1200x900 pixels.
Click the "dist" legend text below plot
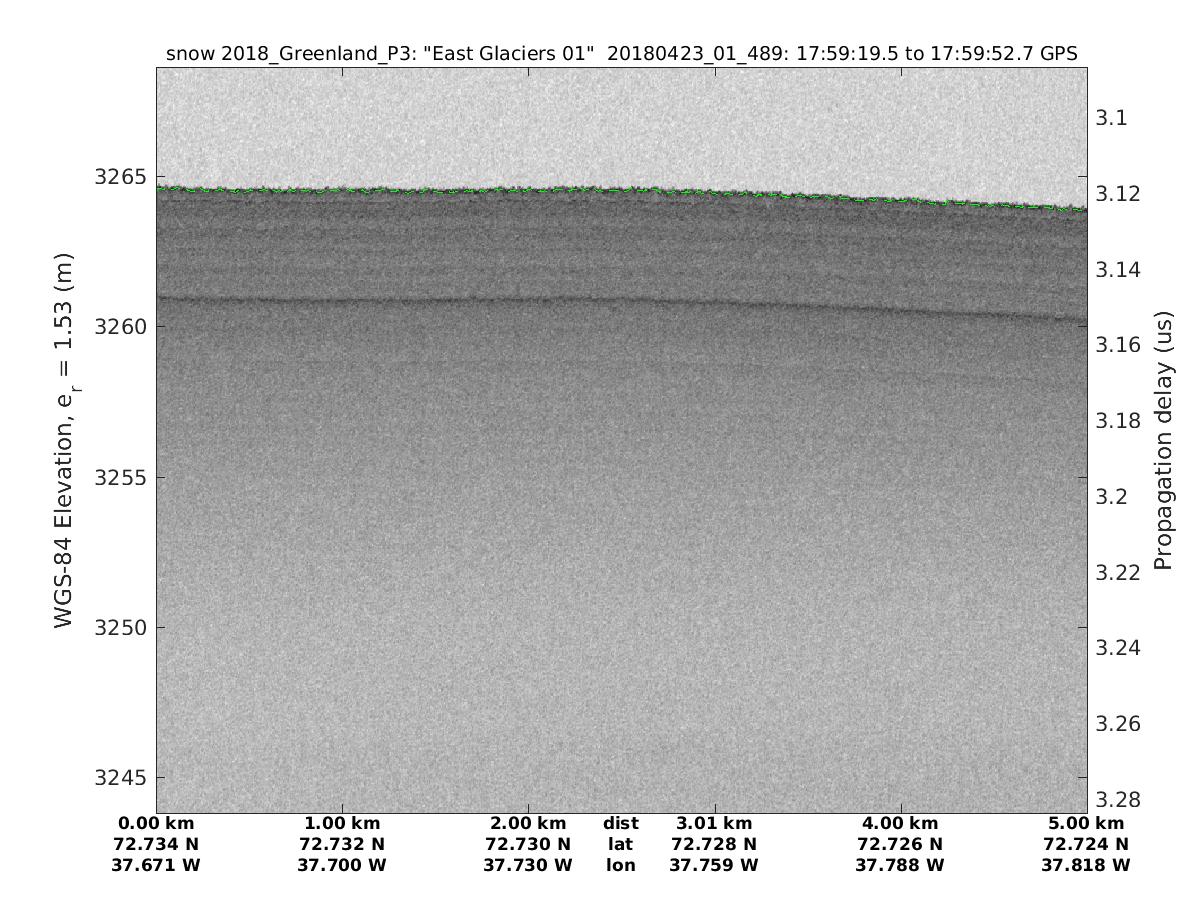(x=620, y=823)
